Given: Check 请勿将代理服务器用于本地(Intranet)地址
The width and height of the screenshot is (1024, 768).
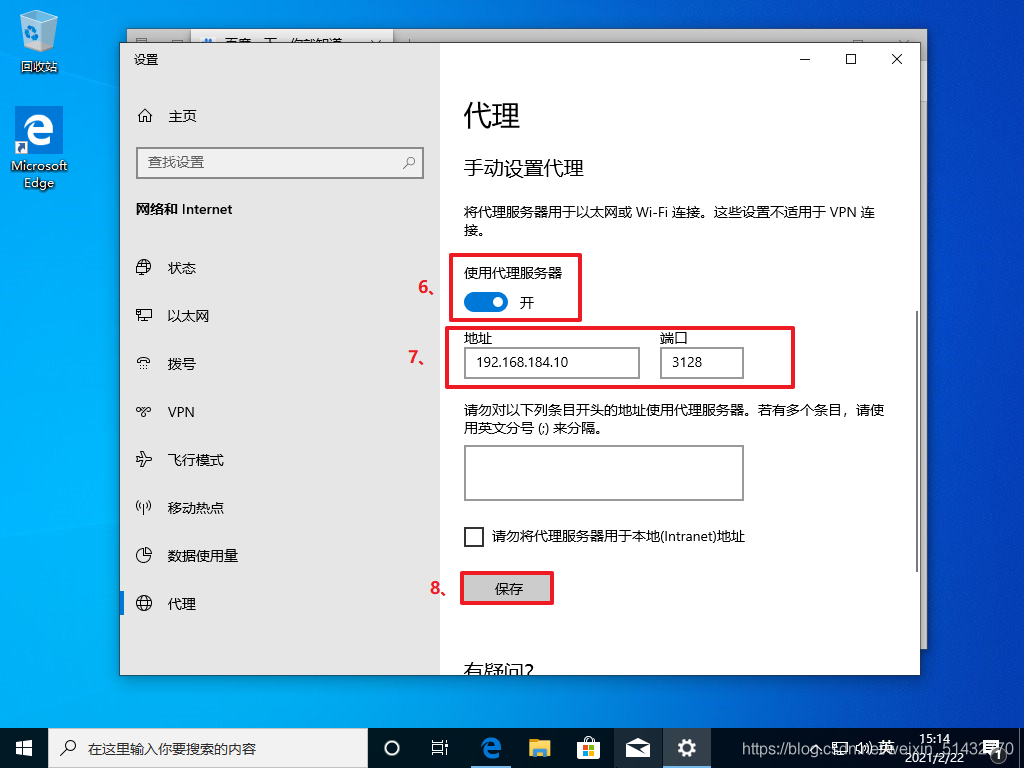Looking at the screenshot, I should (474, 537).
